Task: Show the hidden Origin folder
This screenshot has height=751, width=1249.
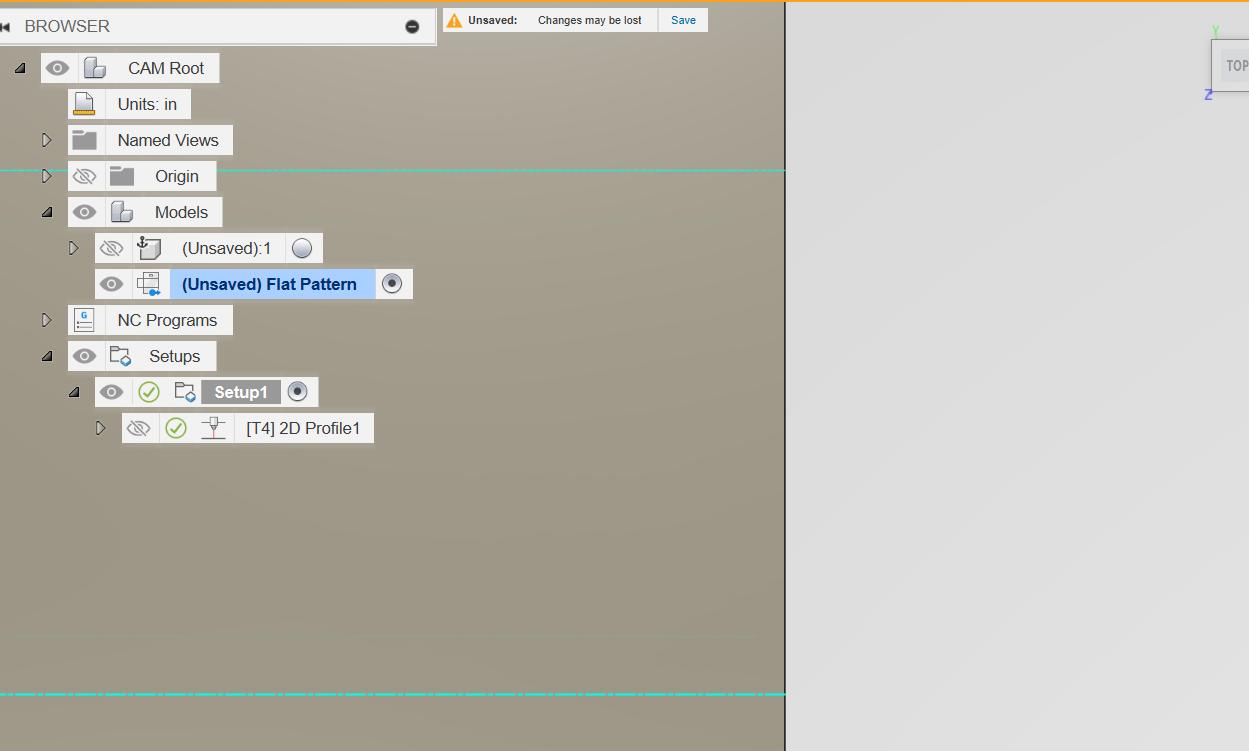Action: [85, 176]
